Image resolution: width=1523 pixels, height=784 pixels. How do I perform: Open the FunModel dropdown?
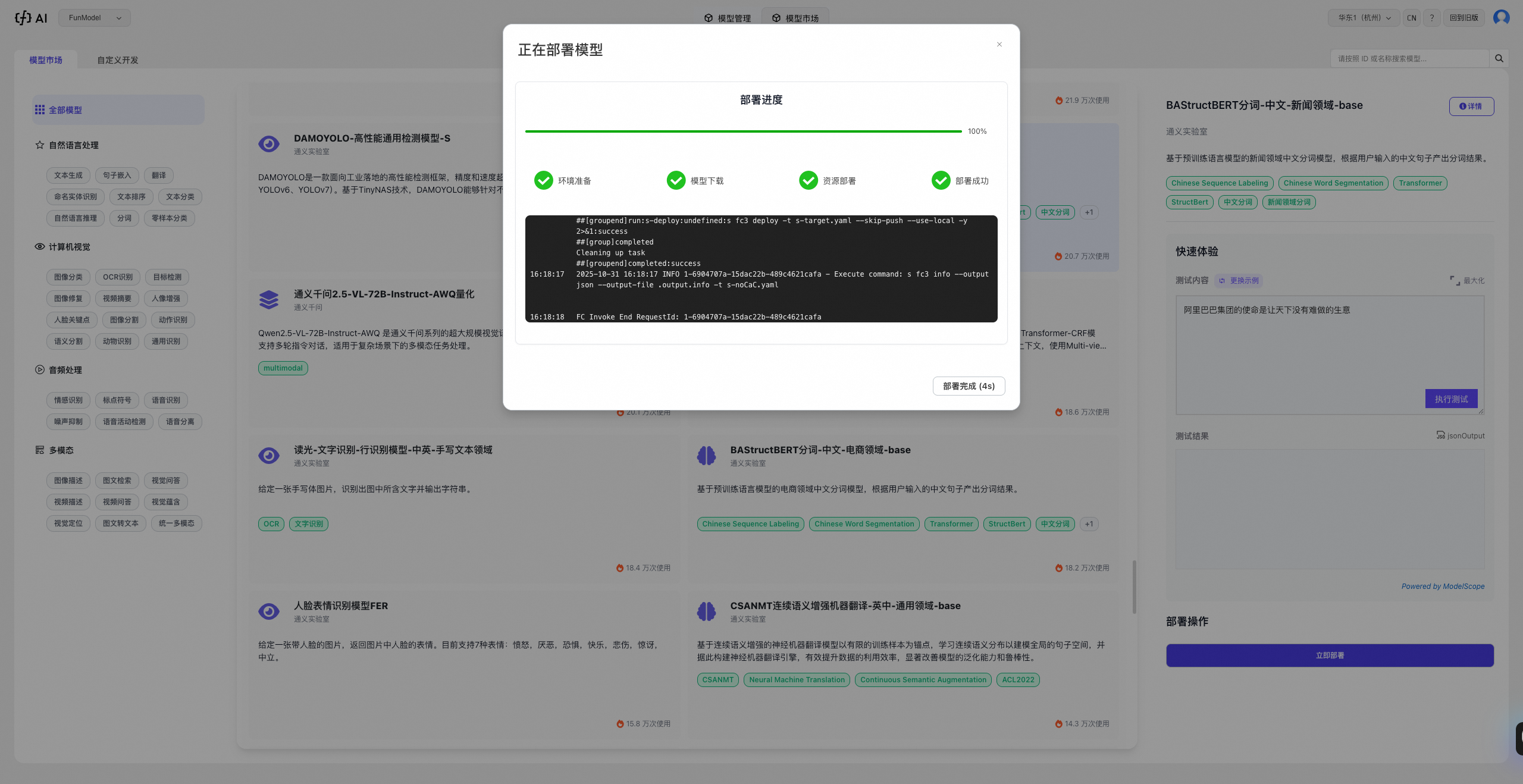pos(95,18)
